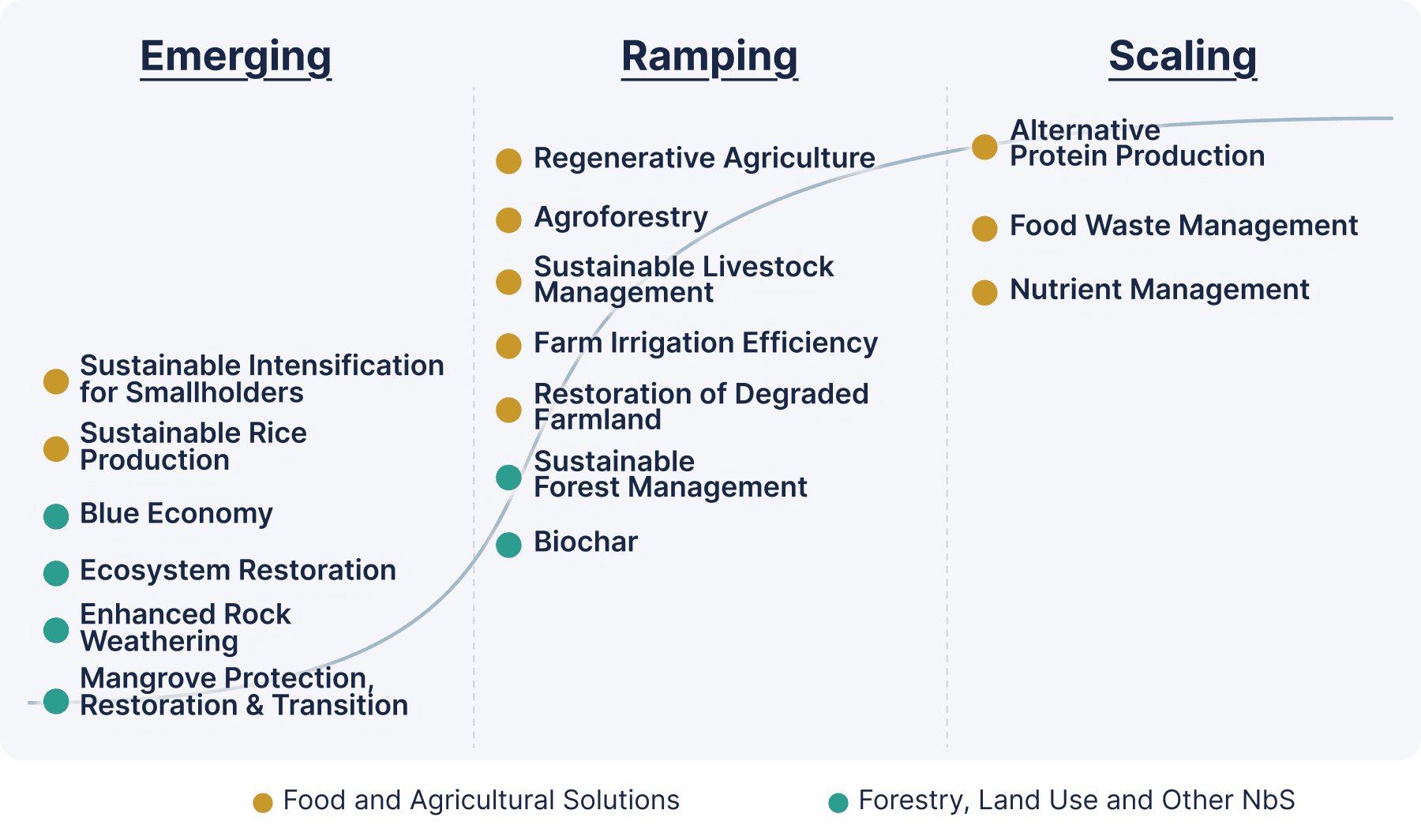
Task: Click the gold dot beside Alternative Protein Production
Action: (984, 147)
